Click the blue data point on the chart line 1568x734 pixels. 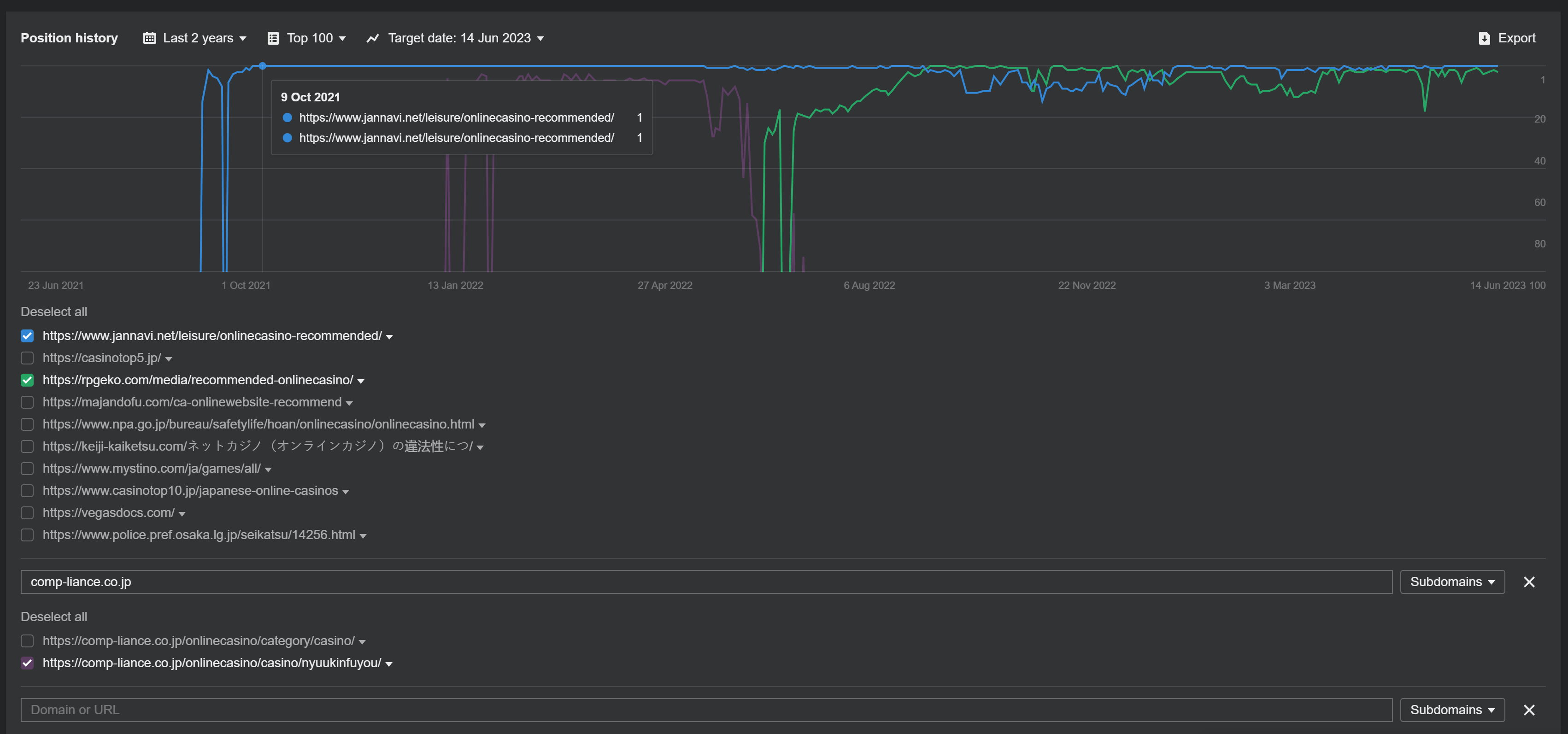pyautogui.click(x=262, y=66)
